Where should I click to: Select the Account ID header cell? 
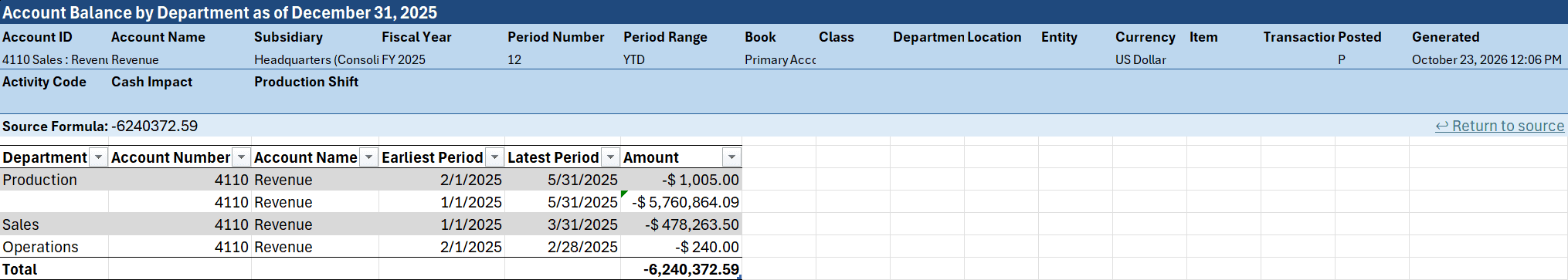point(54,37)
